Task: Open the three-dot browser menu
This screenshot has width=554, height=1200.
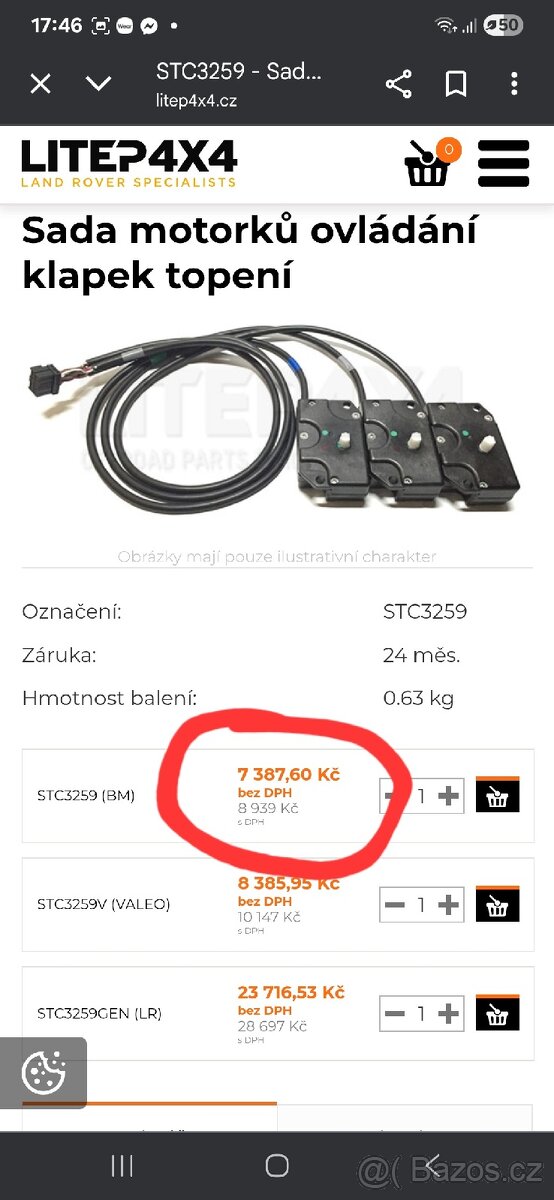Action: click(514, 84)
